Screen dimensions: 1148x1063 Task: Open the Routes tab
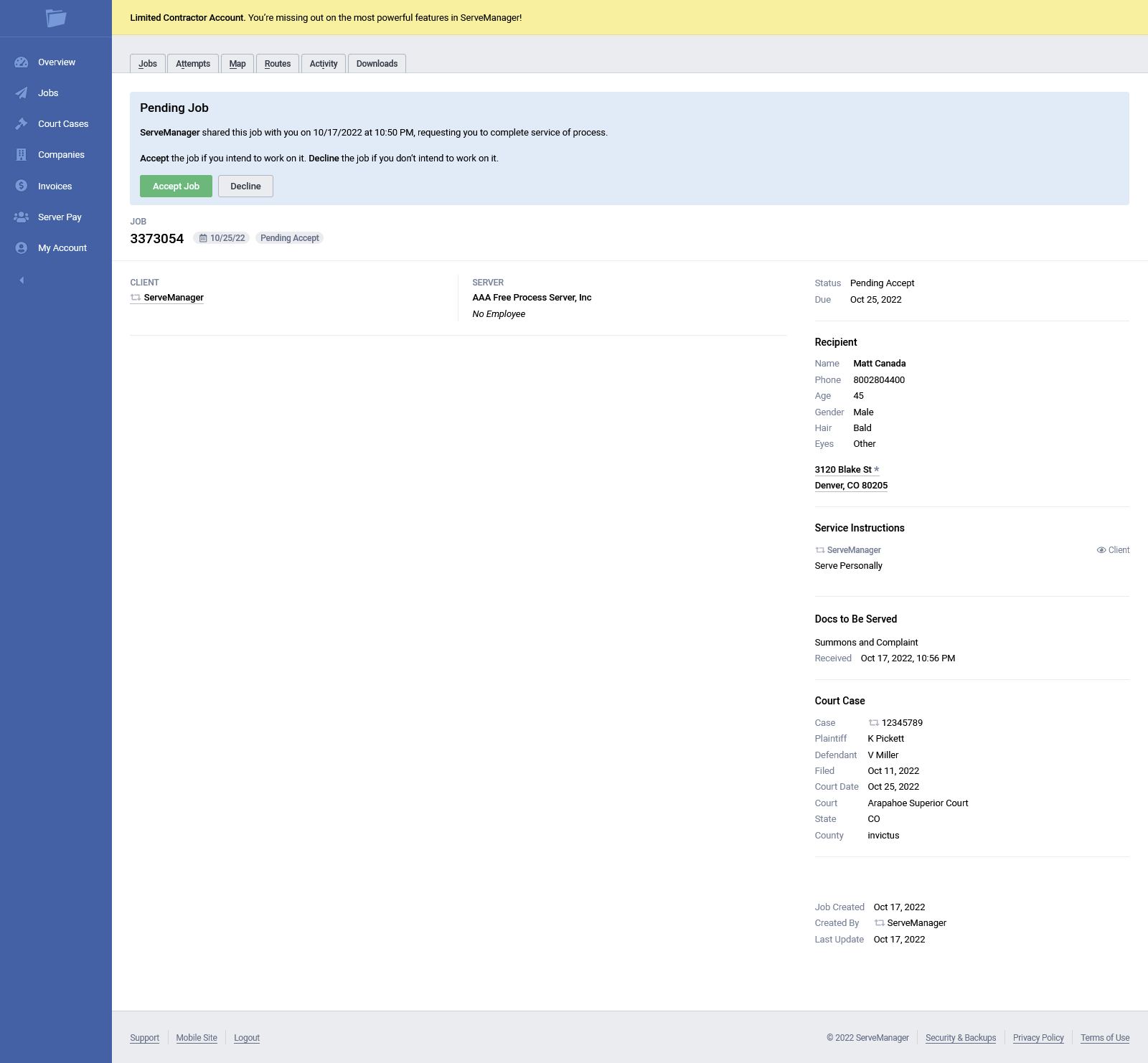(278, 64)
